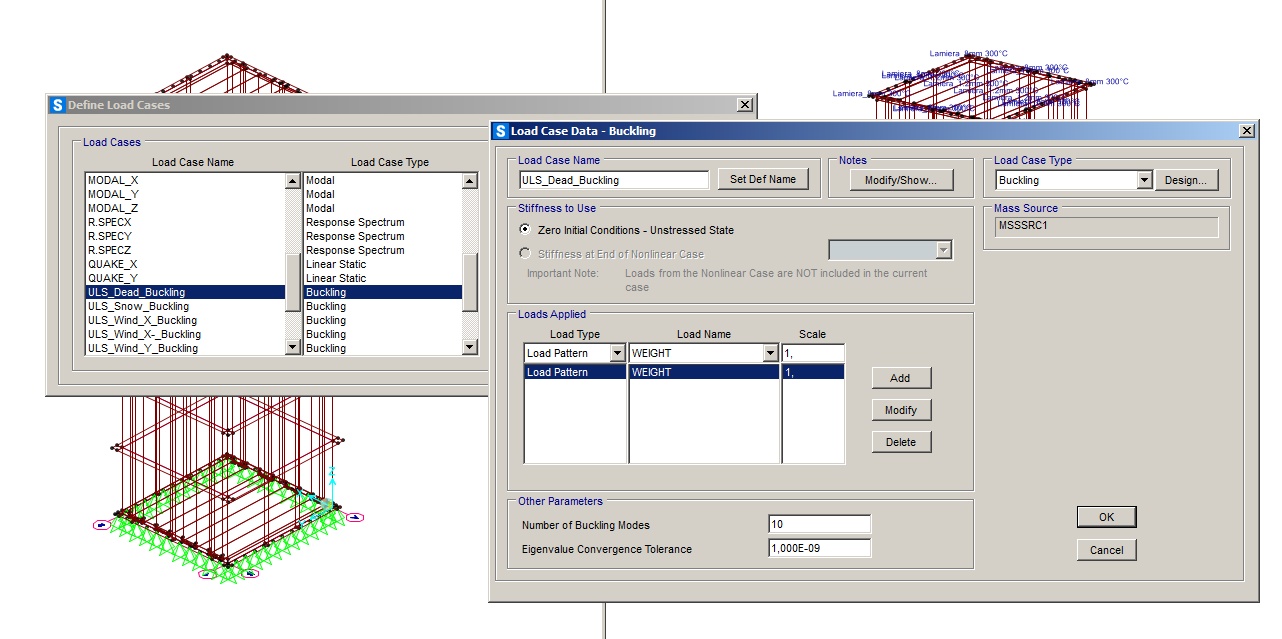
Task: Select Zero Initial Conditions radio button
Action: coord(525,230)
